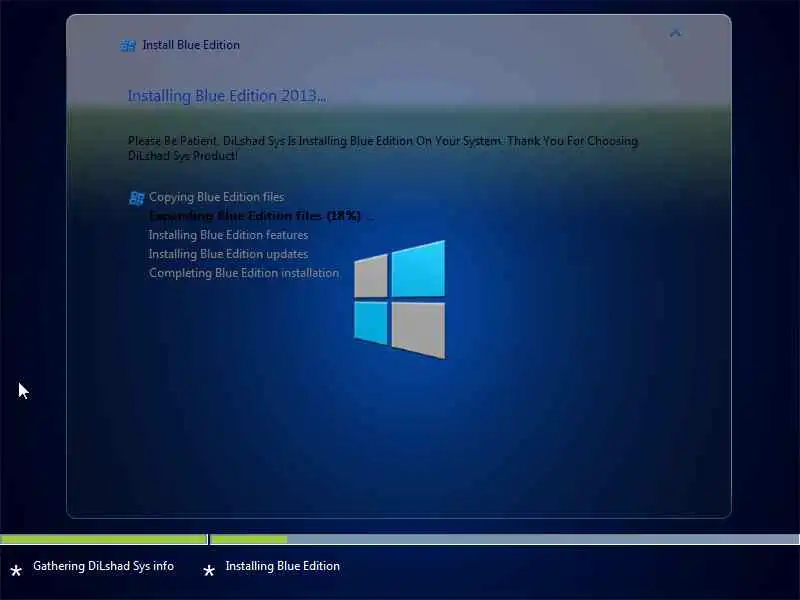
Task: Click the 'Completing Blue Edition installation' step
Action: [244, 273]
